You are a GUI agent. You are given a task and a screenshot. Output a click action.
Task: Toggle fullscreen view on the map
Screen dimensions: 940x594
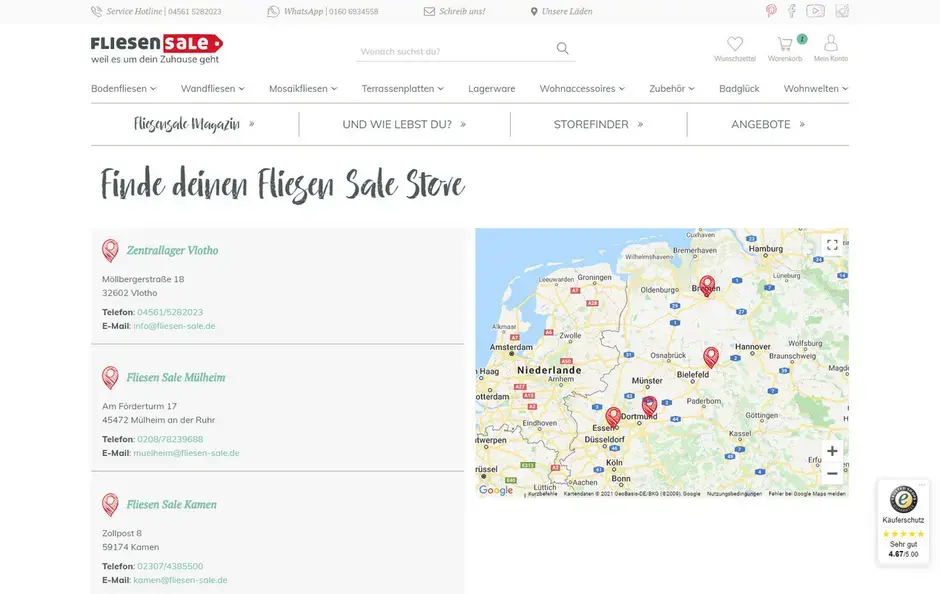point(832,245)
